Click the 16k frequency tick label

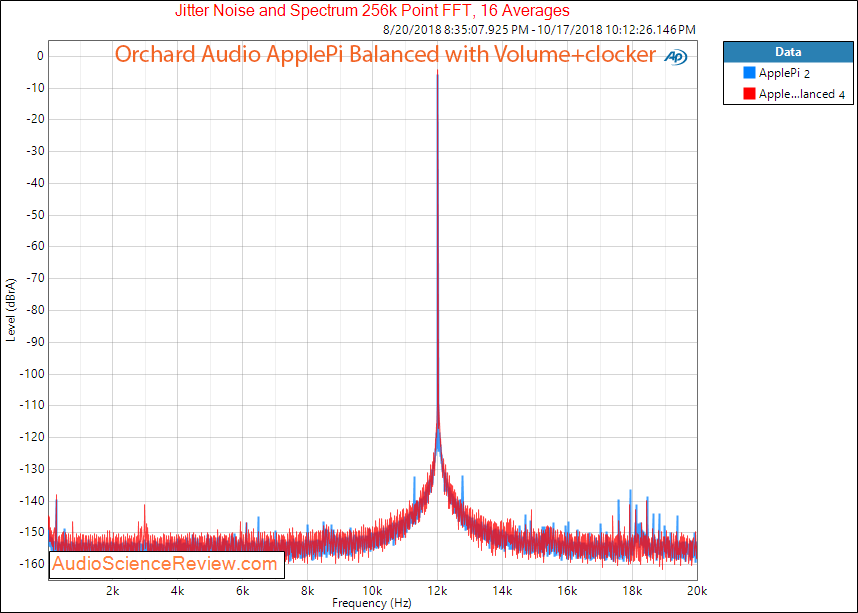[567, 591]
